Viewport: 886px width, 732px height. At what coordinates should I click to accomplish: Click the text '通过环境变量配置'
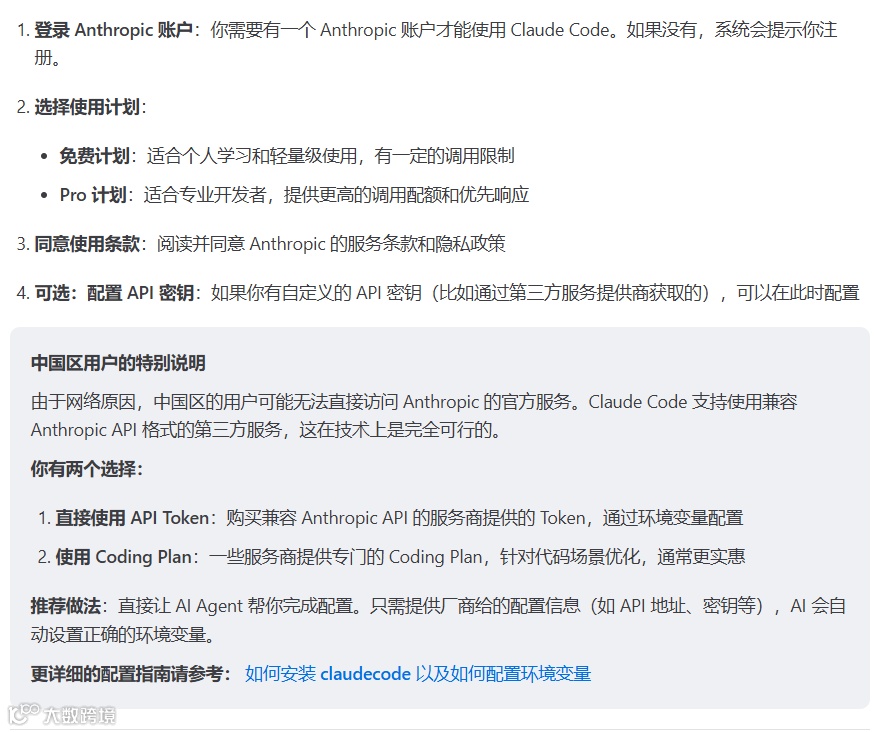tap(673, 518)
